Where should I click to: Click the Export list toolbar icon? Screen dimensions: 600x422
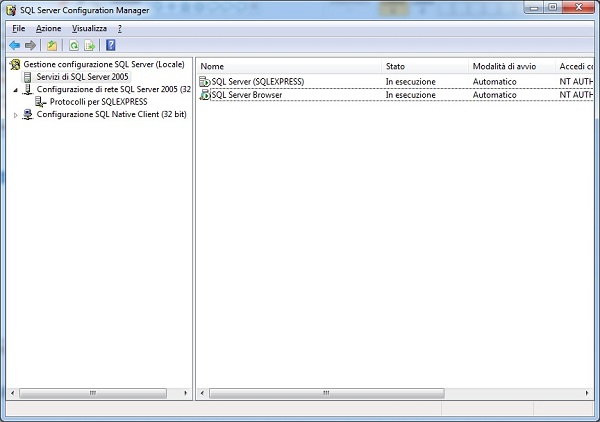[90, 46]
